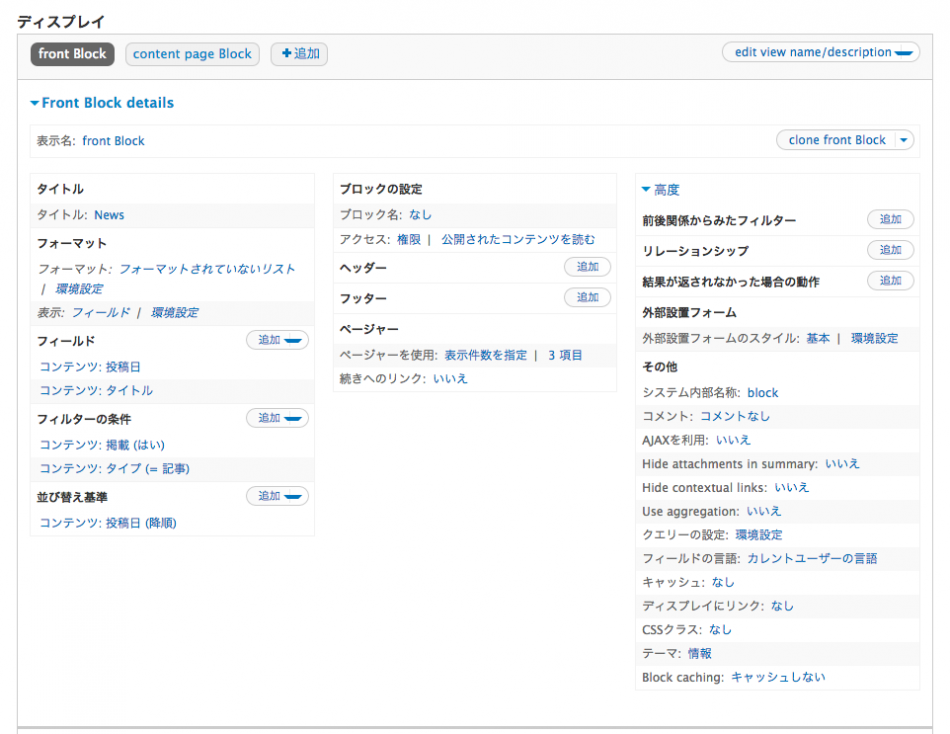950x734 pixels.
Task: Click the clone front Block button
Action: pyautogui.click(x=836, y=140)
